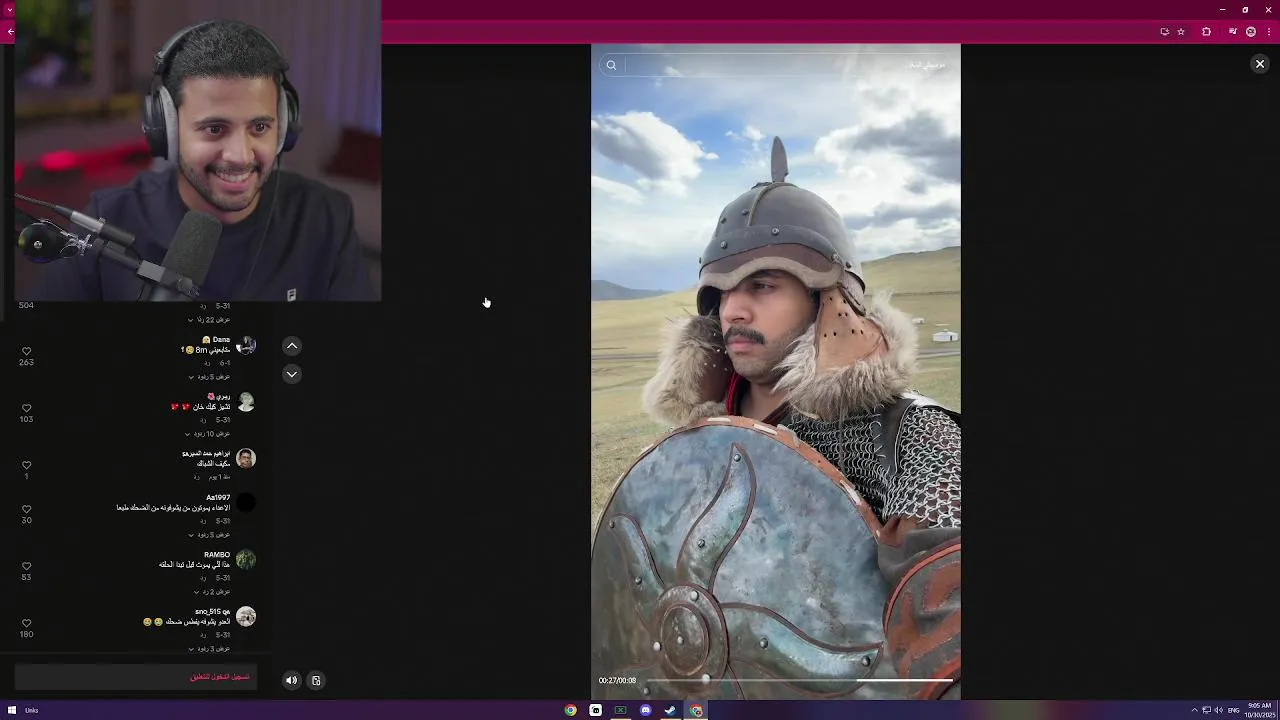The image size is (1280, 720).
Task: Like the comment with 103 likes
Action: [26, 408]
